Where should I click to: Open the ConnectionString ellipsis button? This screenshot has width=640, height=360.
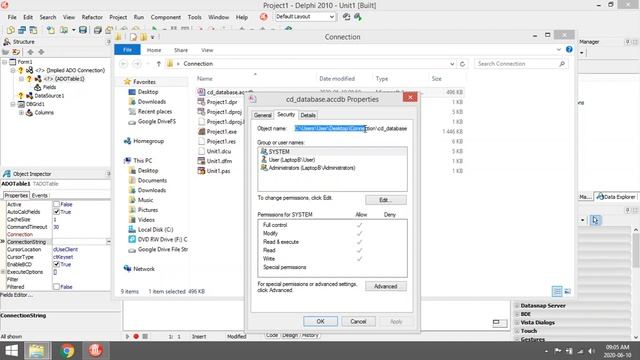pyautogui.click(x=108, y=242)
